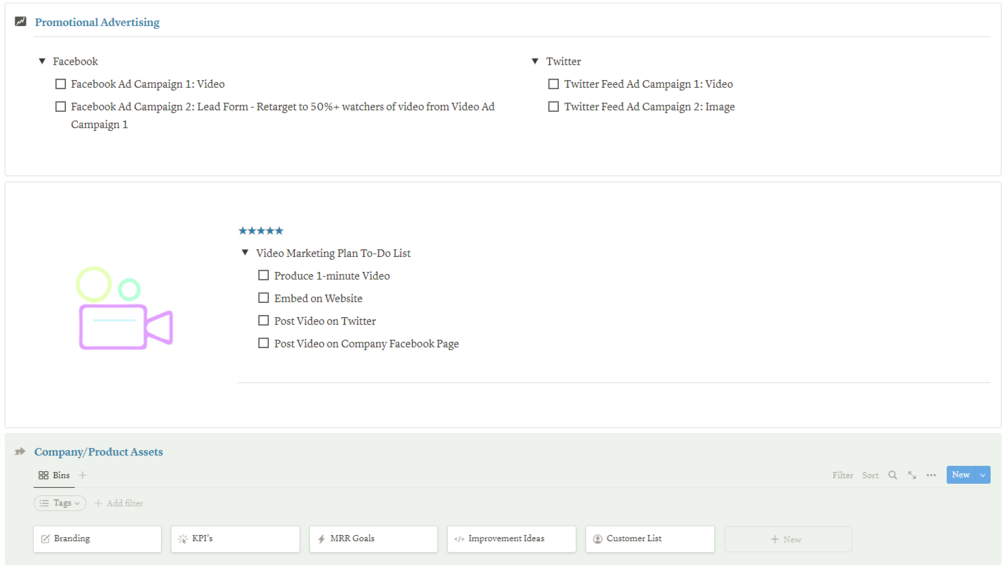The height and width of the screenshot is (570, 1005).
Task: Open the MRR Goals card
Action: [x=373, y=539]
